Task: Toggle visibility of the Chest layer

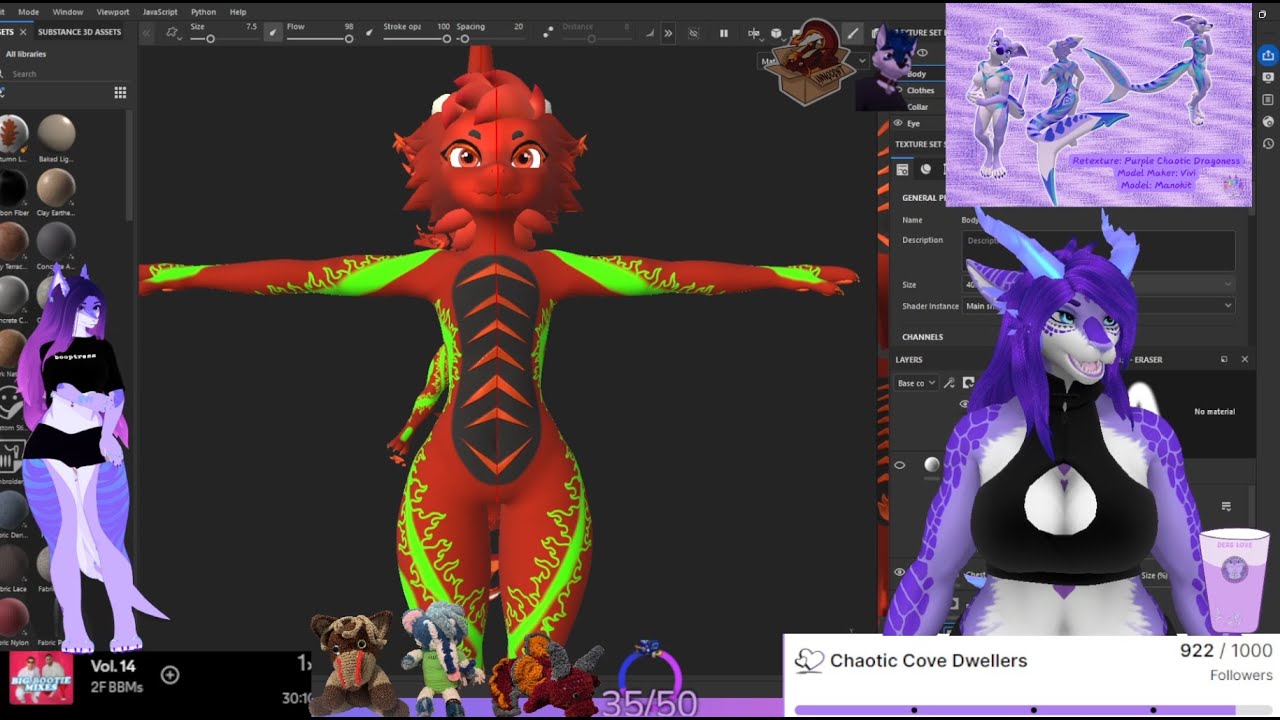Action: point(899,572)
